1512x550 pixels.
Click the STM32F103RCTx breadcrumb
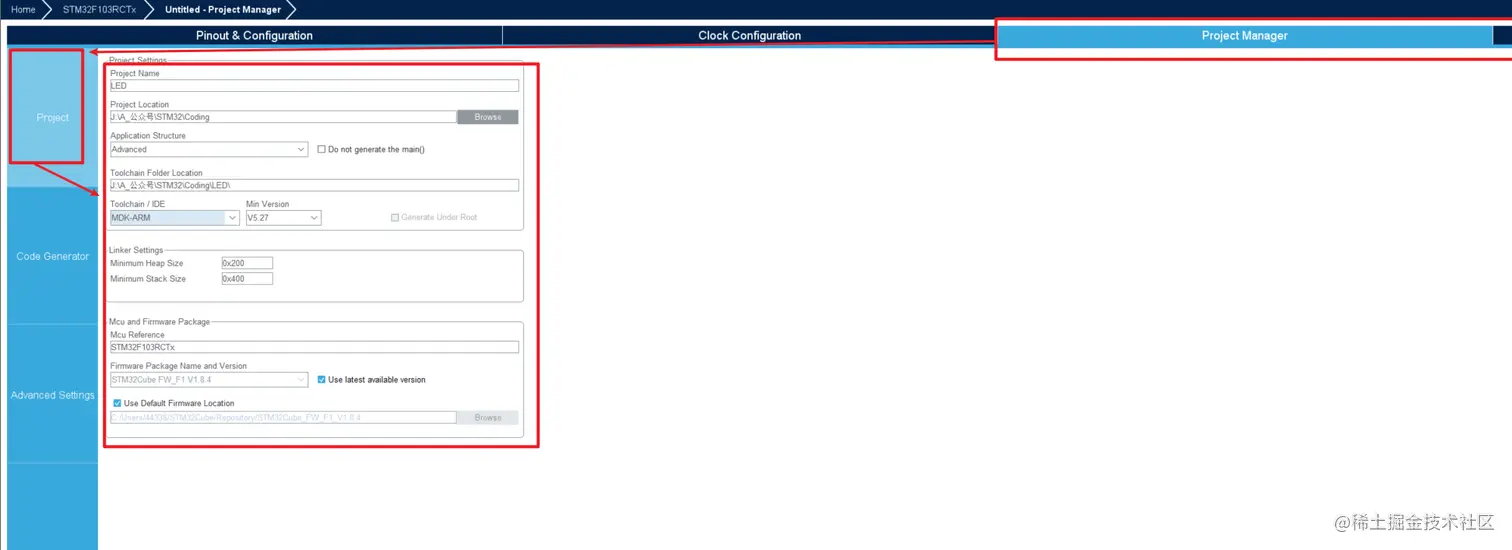99,9
